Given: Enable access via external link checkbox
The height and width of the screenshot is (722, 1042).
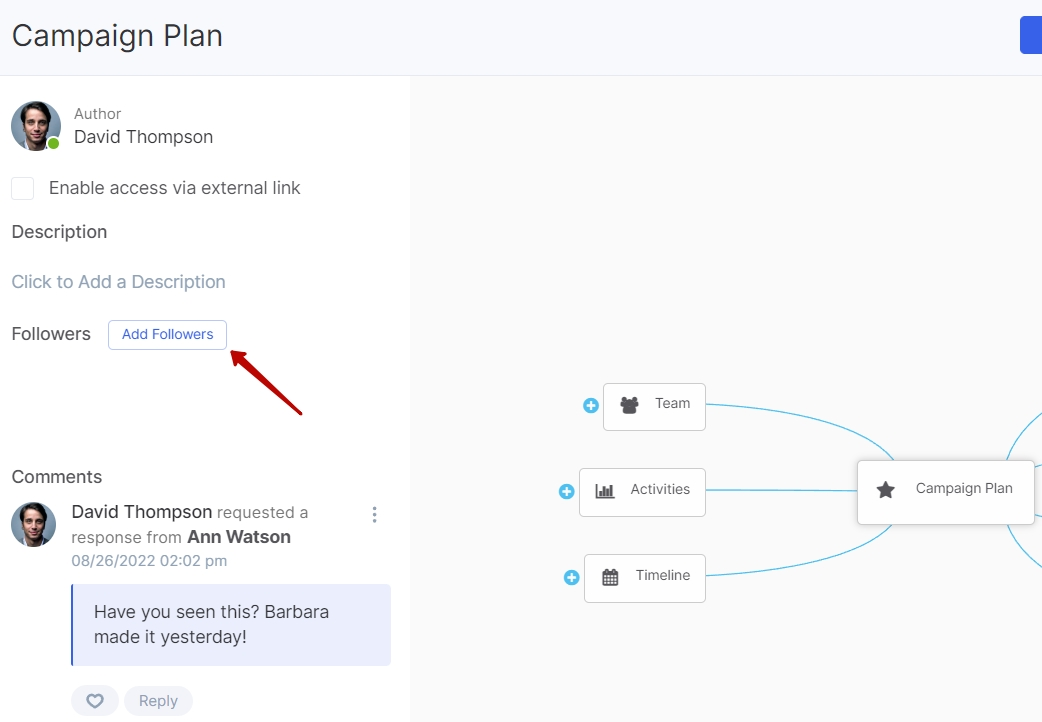Looking at the screenshot, I should point(23,188).
